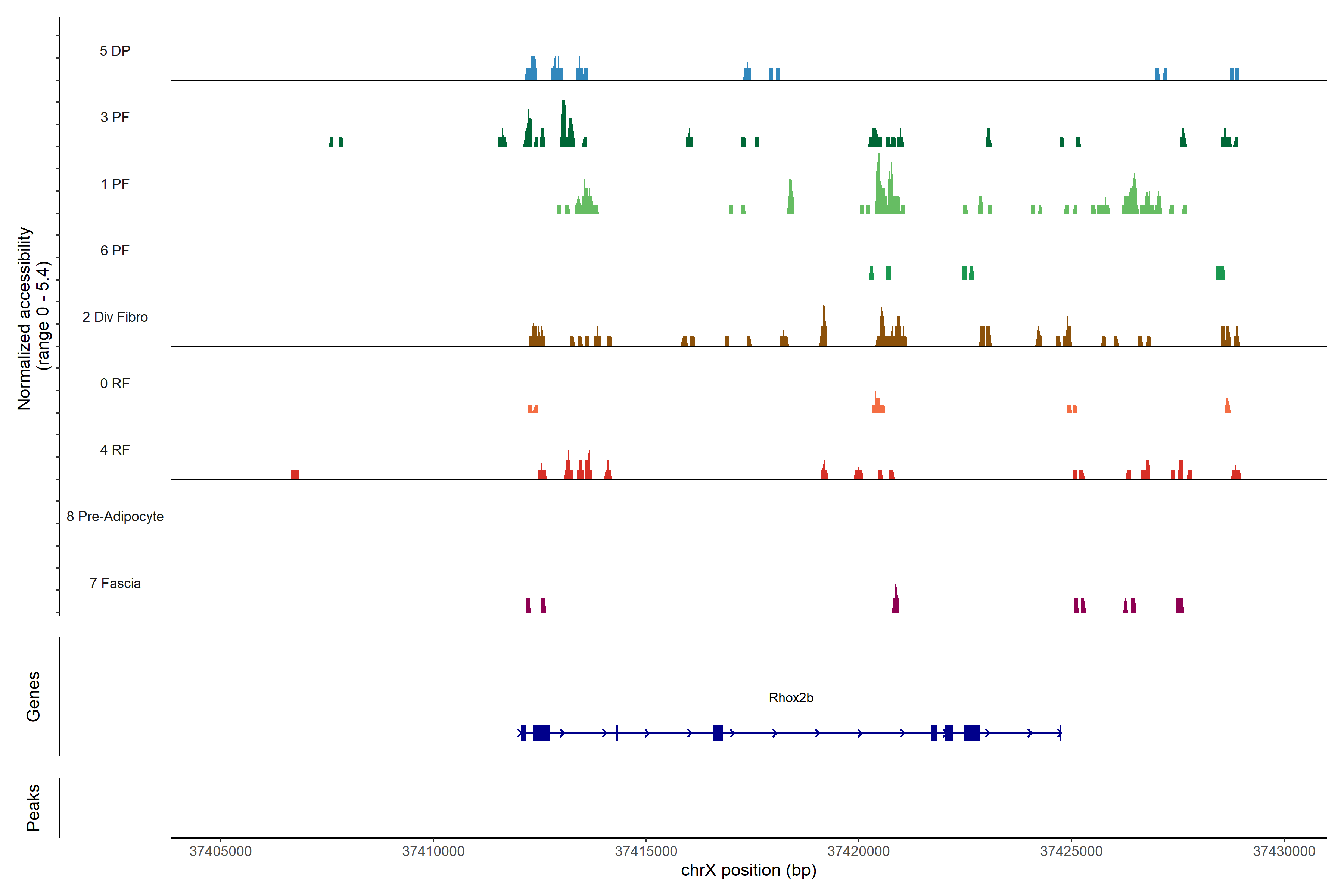Click the 37420000 axis tick label

coord(859,851)
